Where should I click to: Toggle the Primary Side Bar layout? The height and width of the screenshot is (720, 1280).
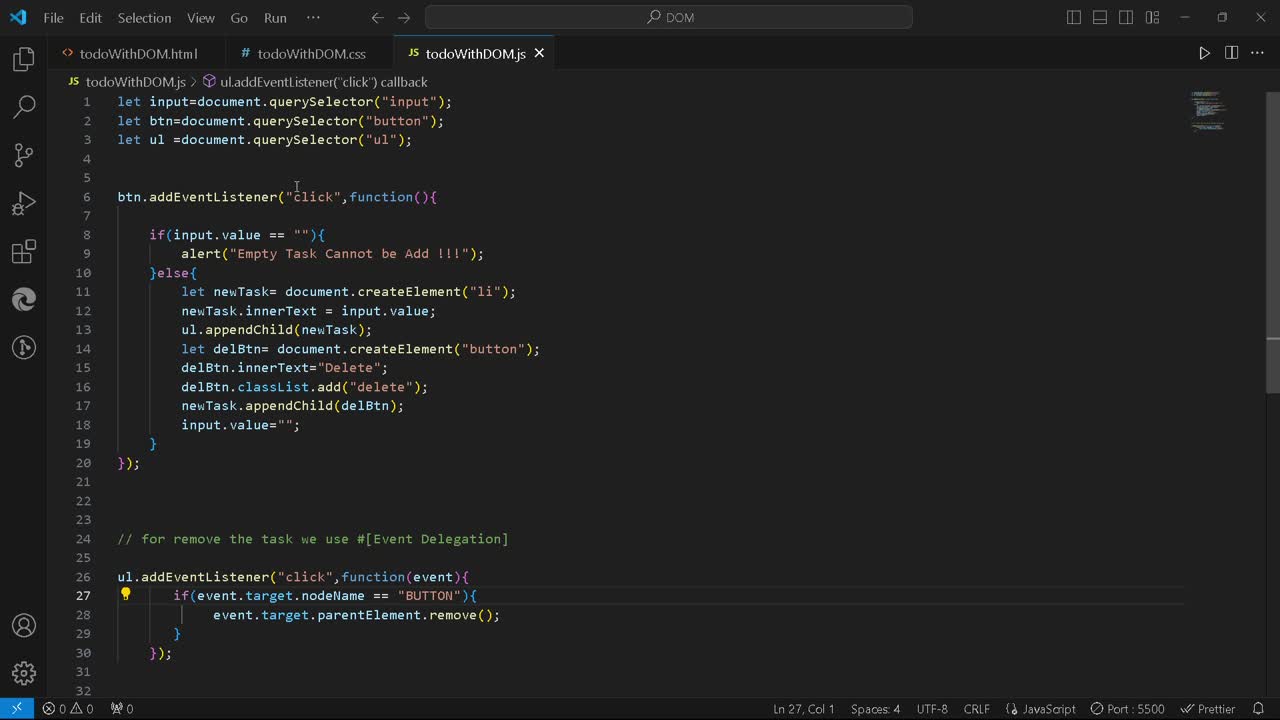point(1074,18)
